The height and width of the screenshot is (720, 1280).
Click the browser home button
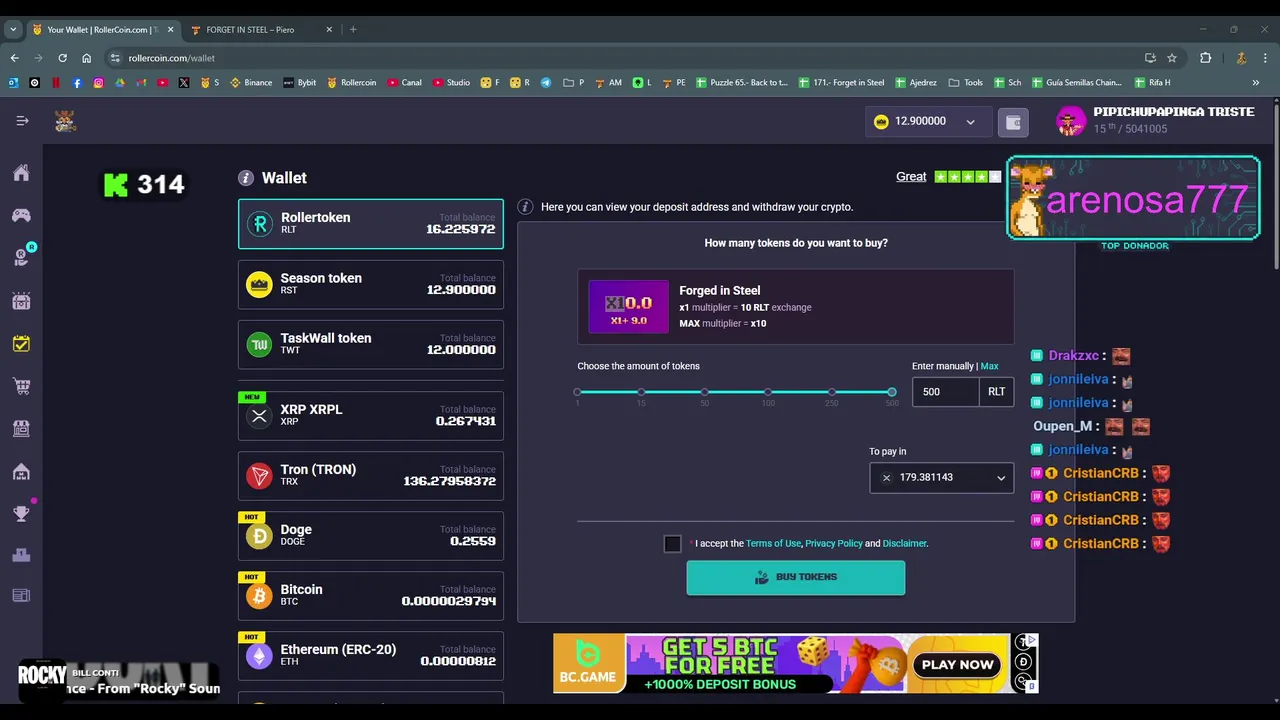coord(87,58)
